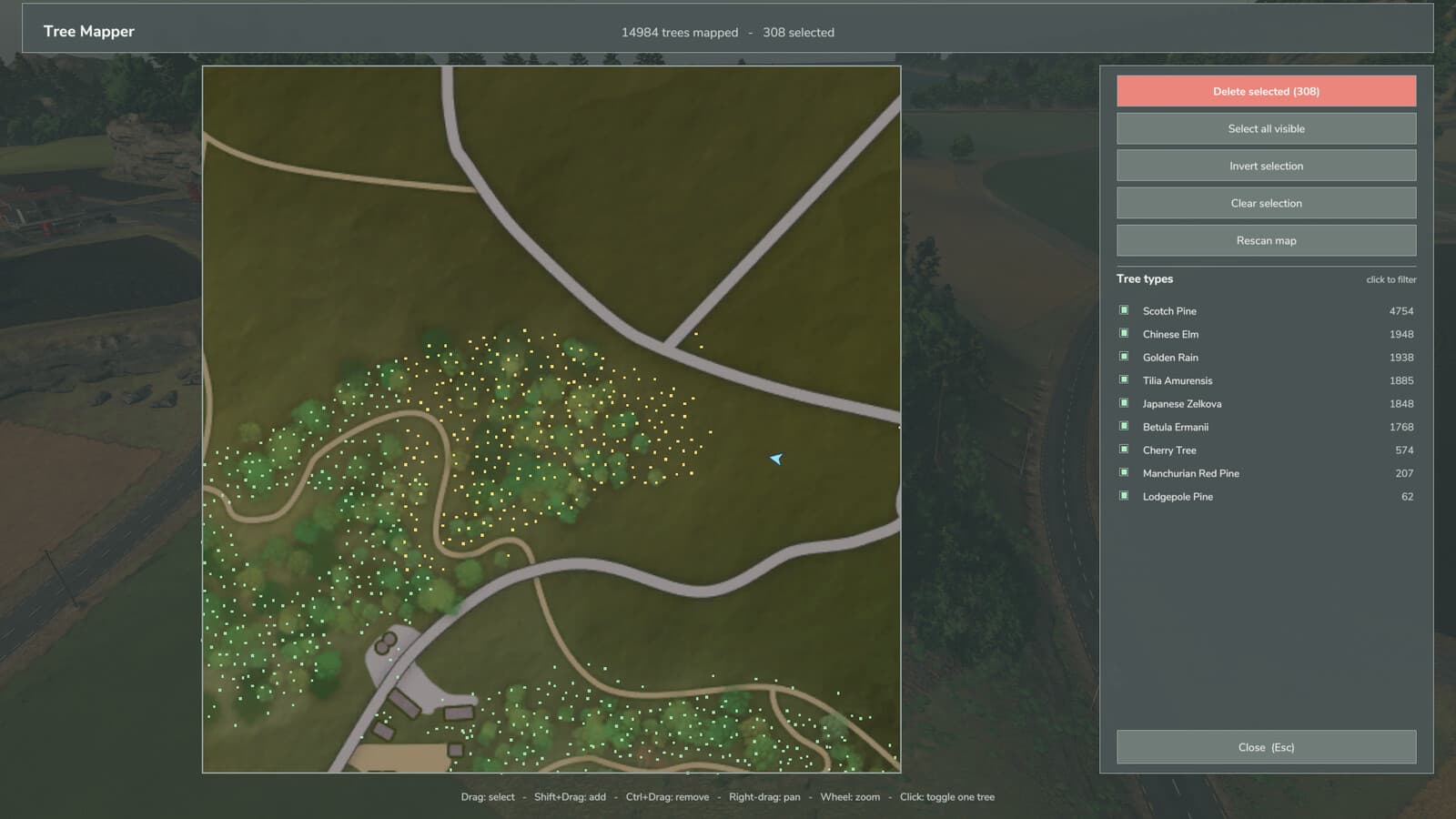The height and width of the screenshot is (819, 1456).
Task: Filter by Chinese Elm tree type label
Action: [1170, 334]
